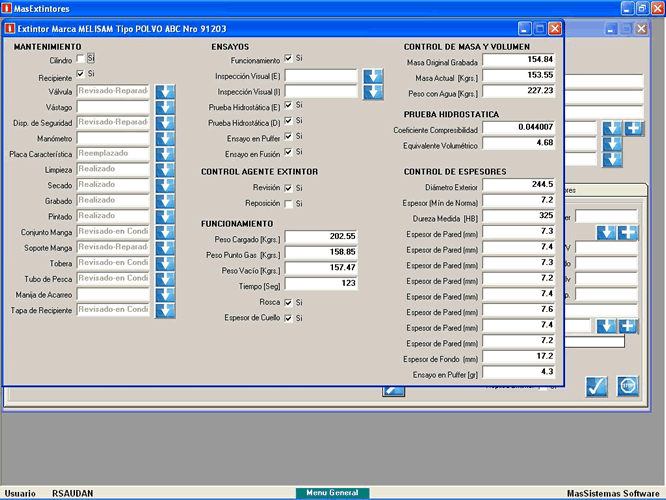The height and width of the screenshot is (500, 666).
Task: Click Menu General in the status bar
Action: (332, 493)
